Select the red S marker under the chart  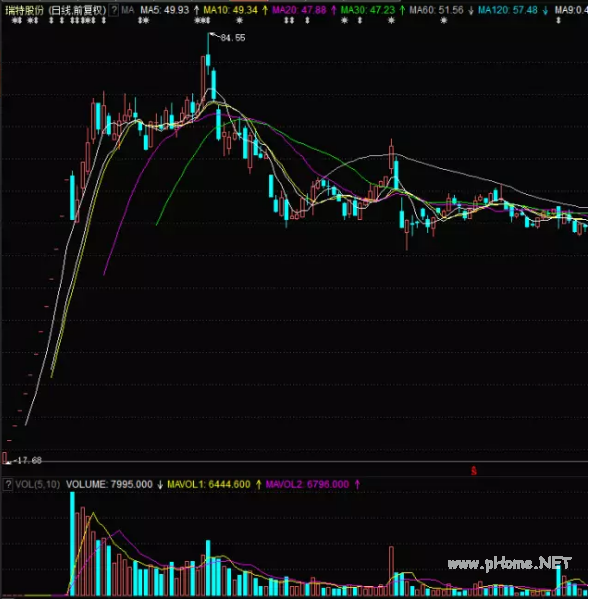[x=474, y=471]
